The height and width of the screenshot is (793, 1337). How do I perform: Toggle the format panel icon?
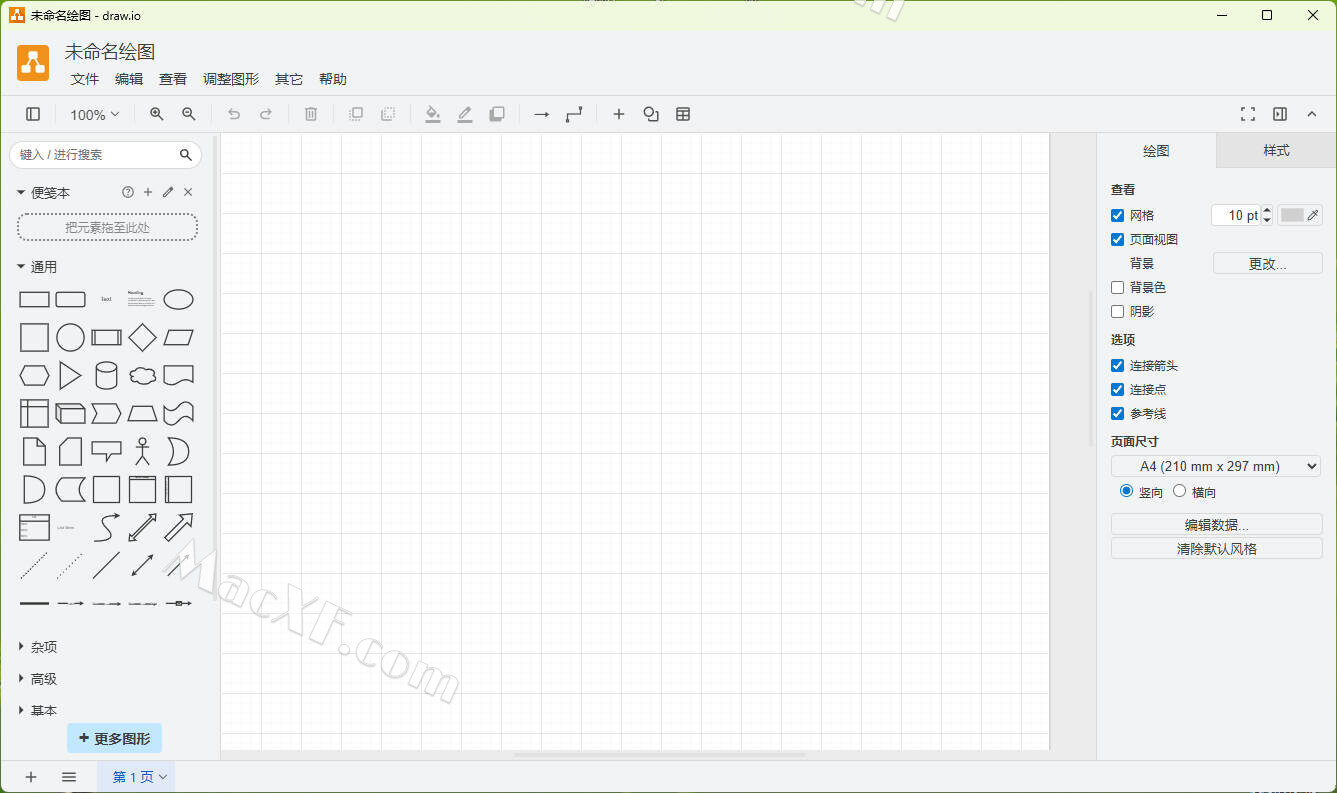pos(1280,114)
